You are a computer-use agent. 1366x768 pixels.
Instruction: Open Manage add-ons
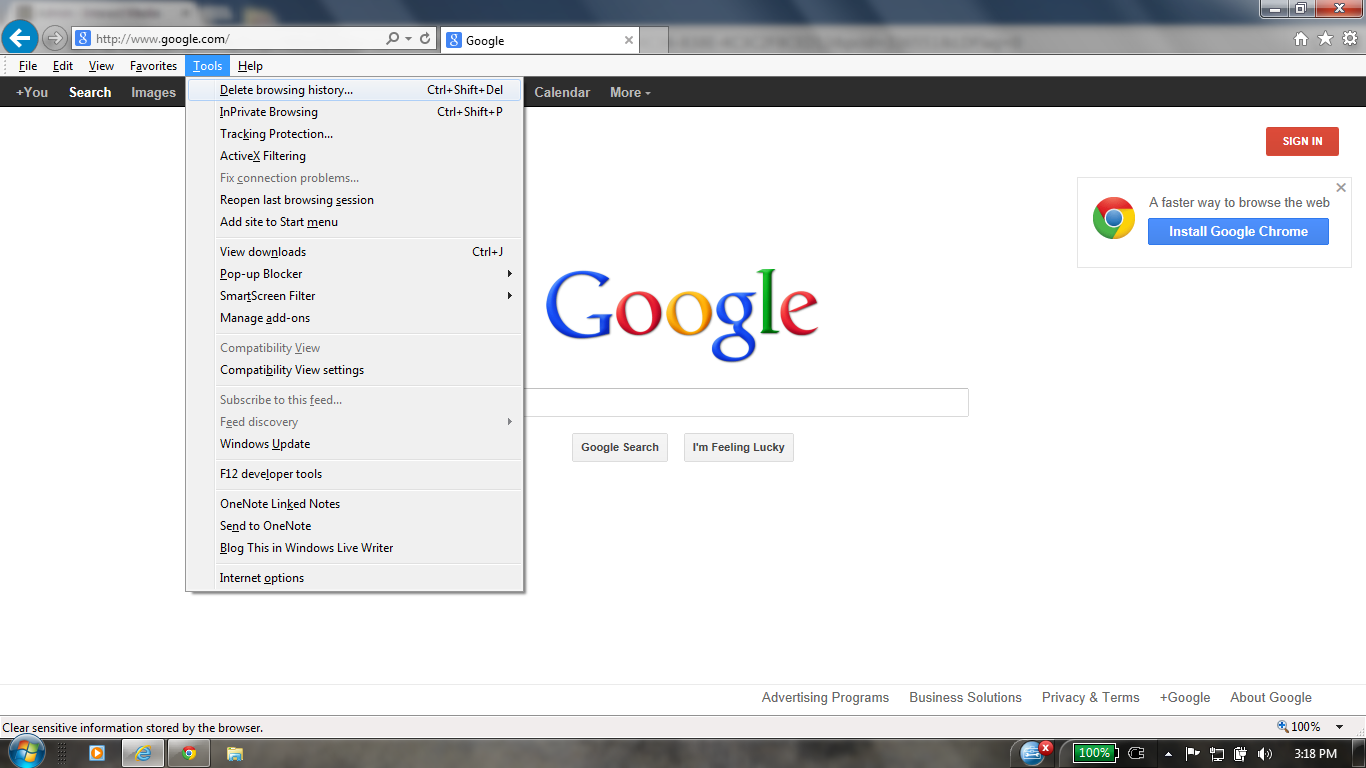(355, 318)
